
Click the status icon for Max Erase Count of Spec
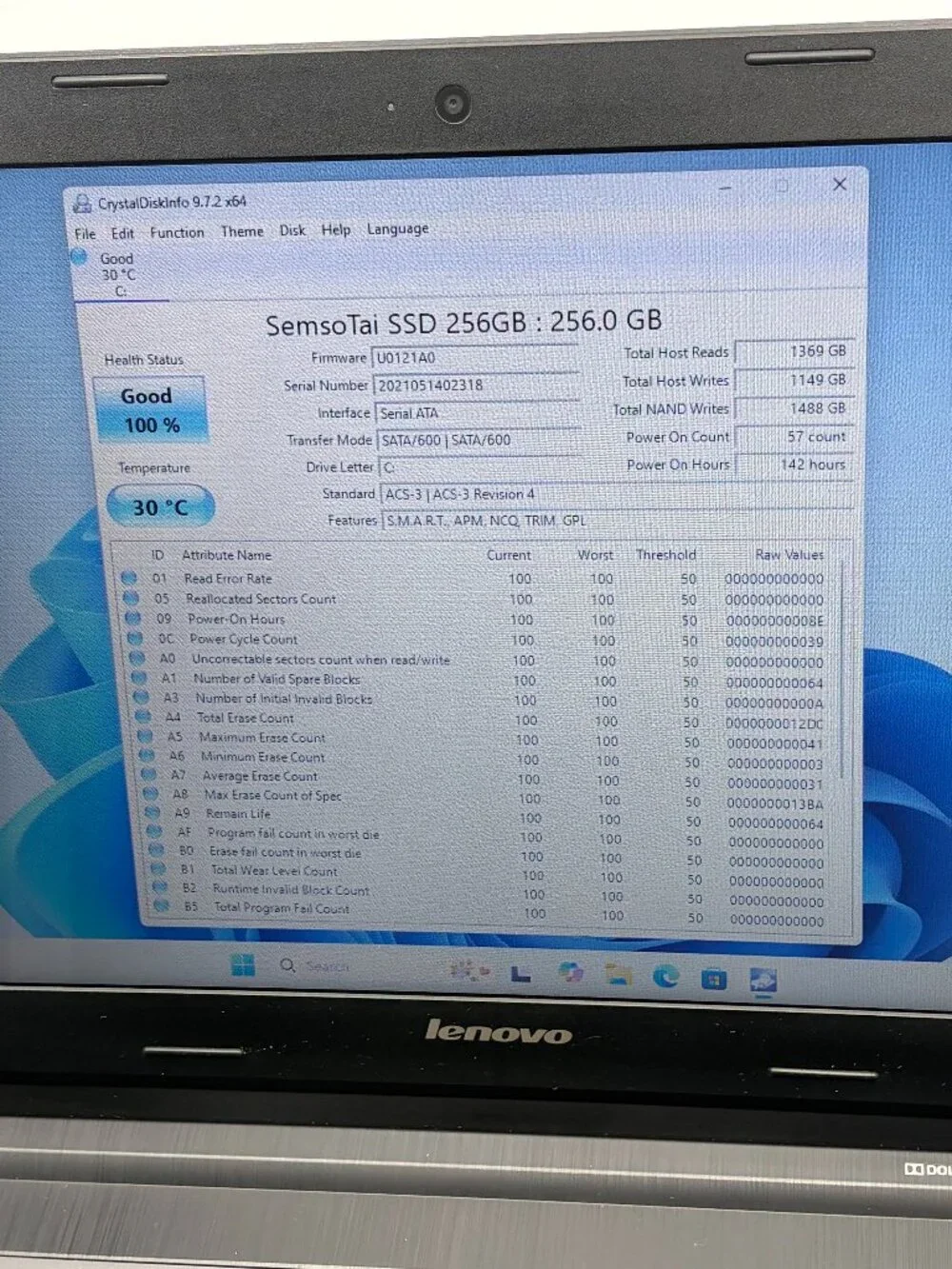coord(150,793)
